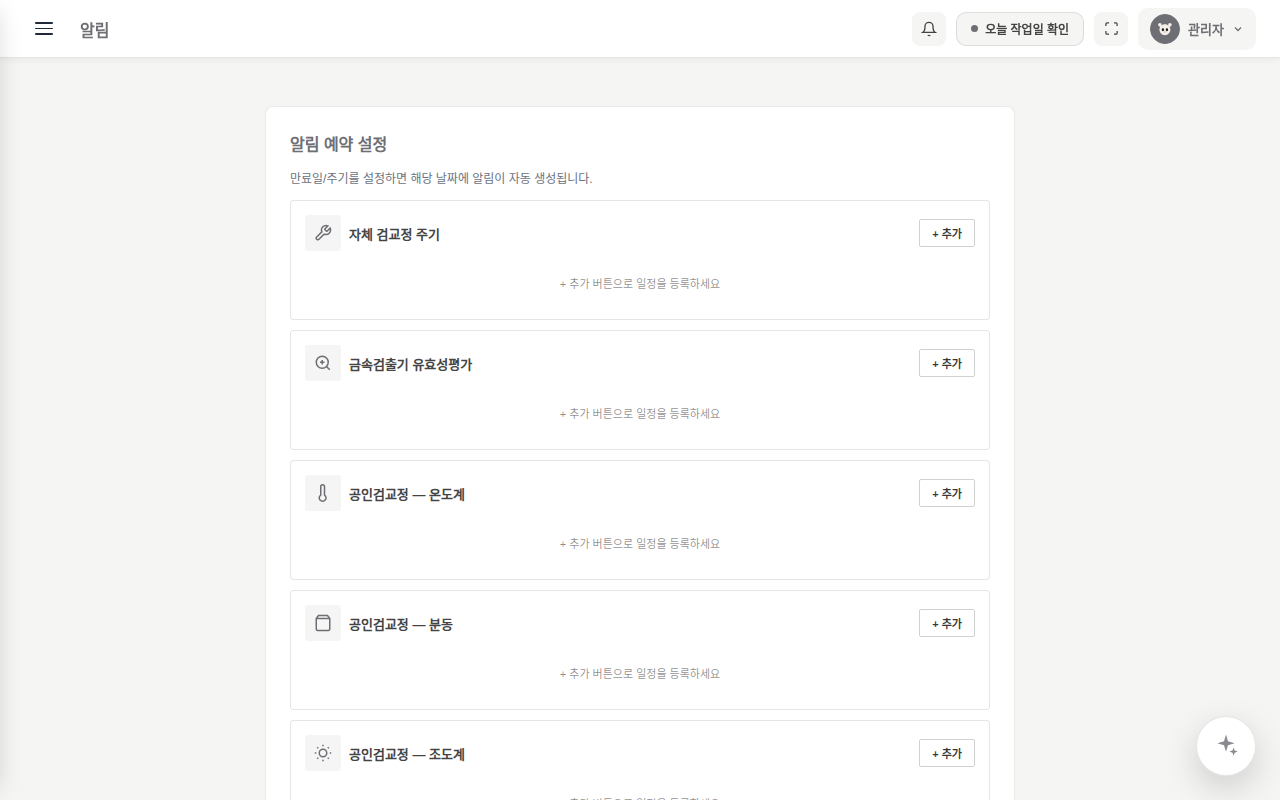Screen dimensions: 1280x800
Task: Add a schedule to 공인검교정 — 분동
Action: point(947,623)
